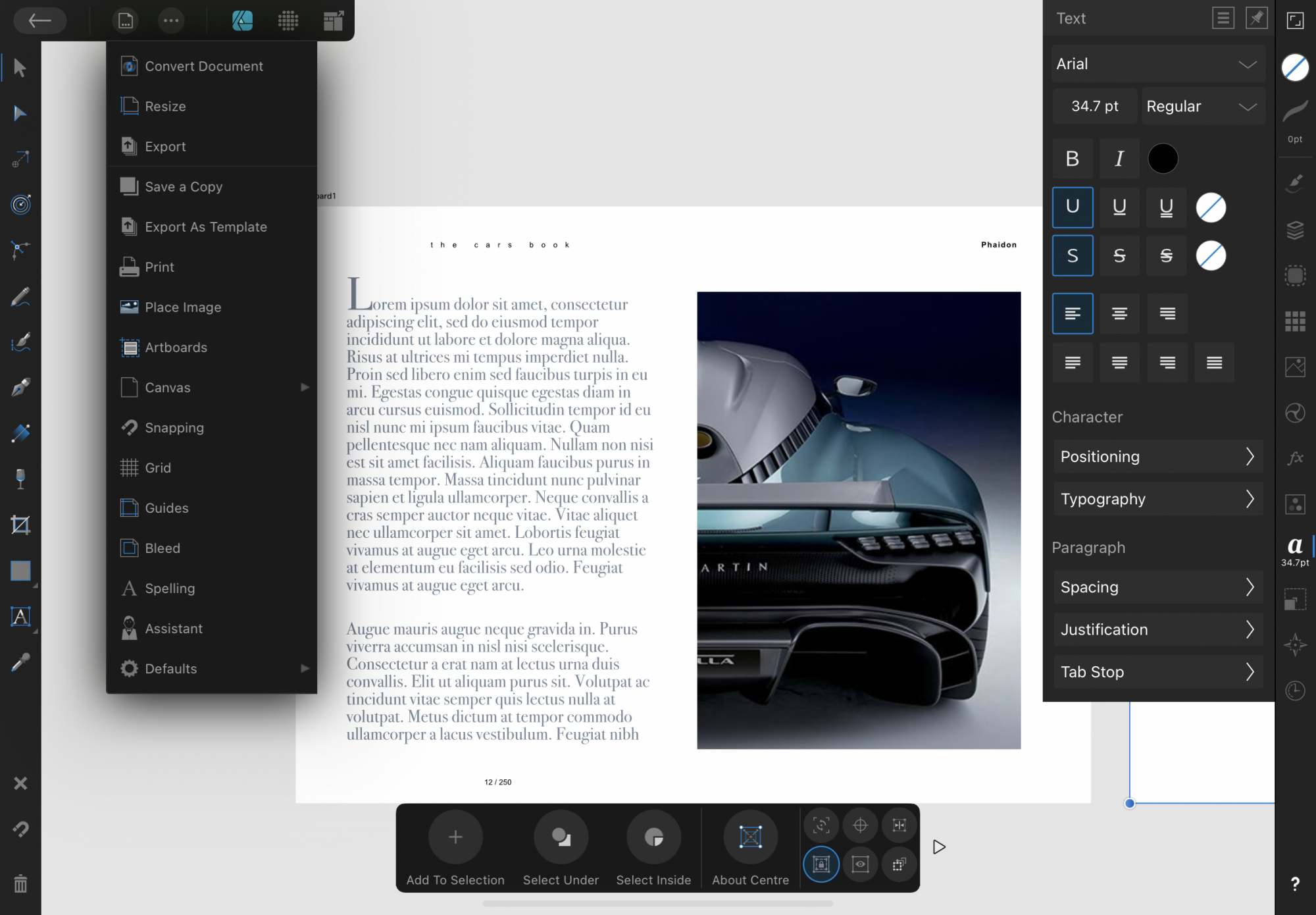Image resolution: width=1316 pixels, height=915 pixels.
Task: Select the Crop tool
Action: tap(20, 525)
